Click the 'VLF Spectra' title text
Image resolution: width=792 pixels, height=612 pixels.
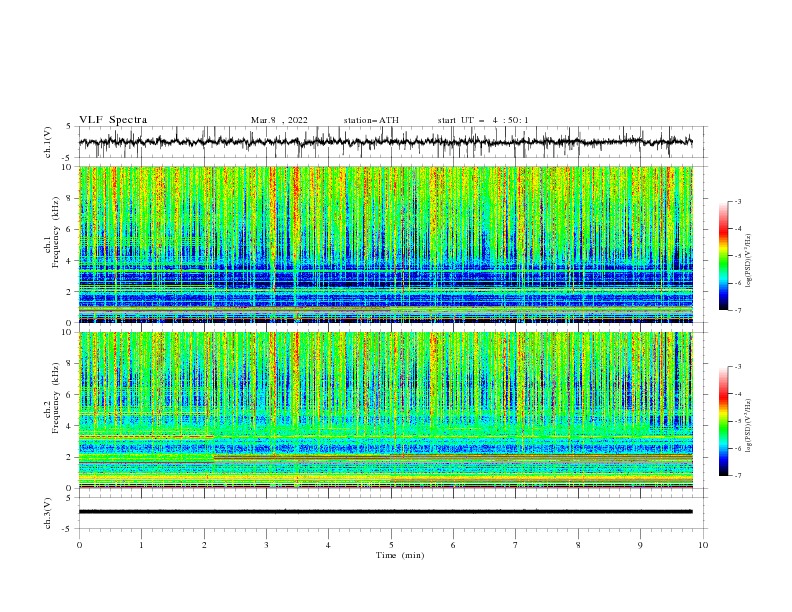pos(113,120)
